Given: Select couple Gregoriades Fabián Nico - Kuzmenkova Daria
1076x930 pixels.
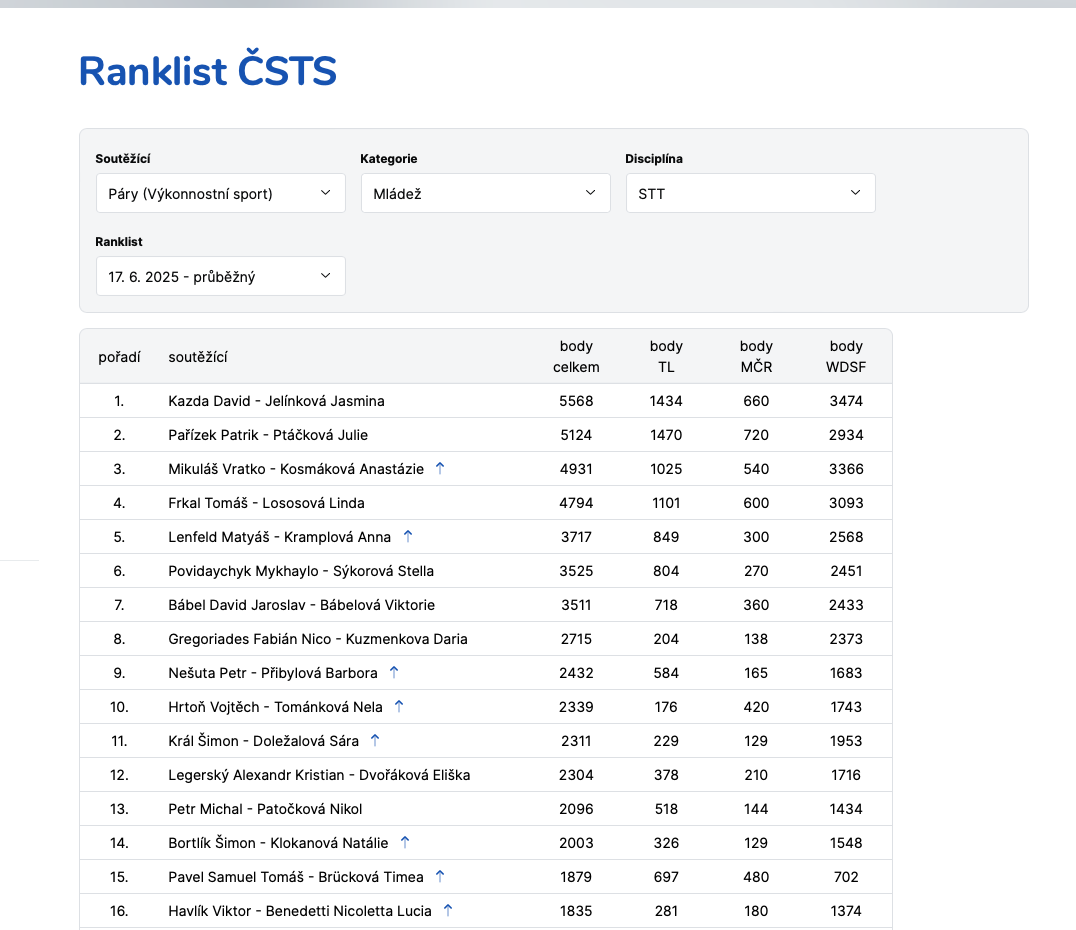Looking at the screenshot, I should pyautogui.click(x=318, y=639).
